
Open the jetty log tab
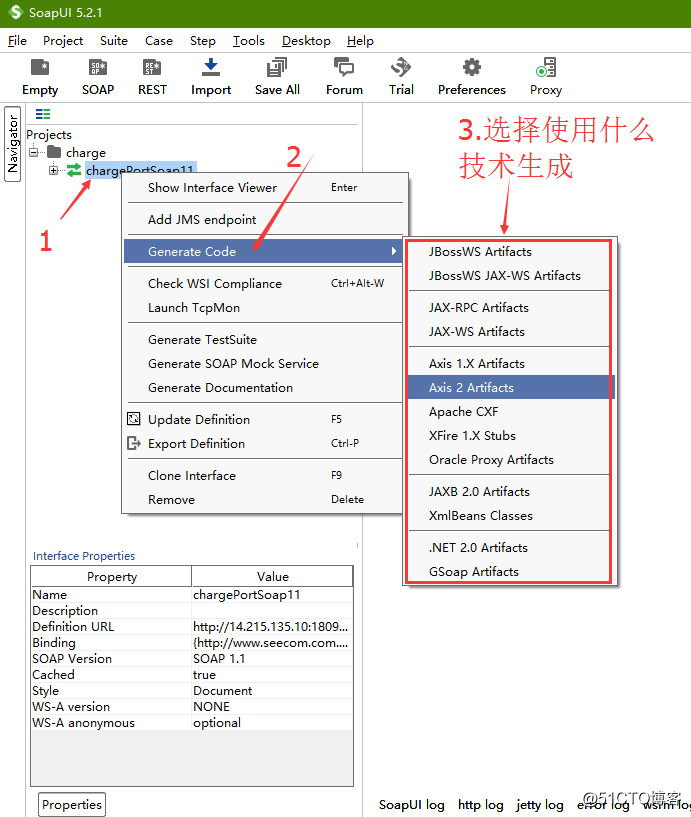click(539, 804)
